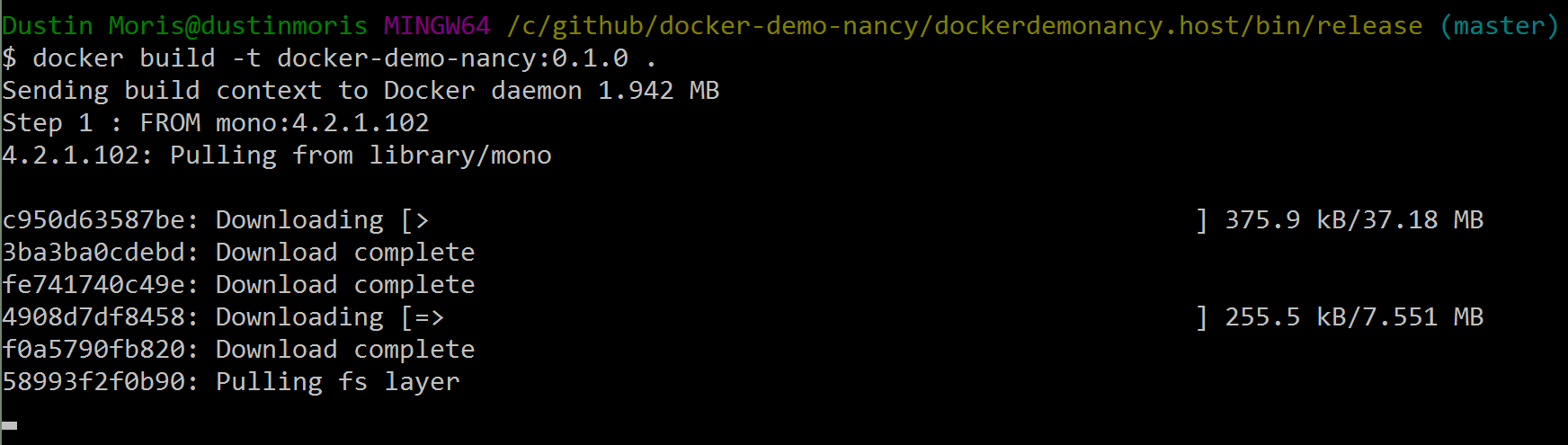The width and height of the screenshot is (1568, 445).
Task: Click the 255.5 kB/7.551 MB size text
Action: click(x=1354, y=317)
